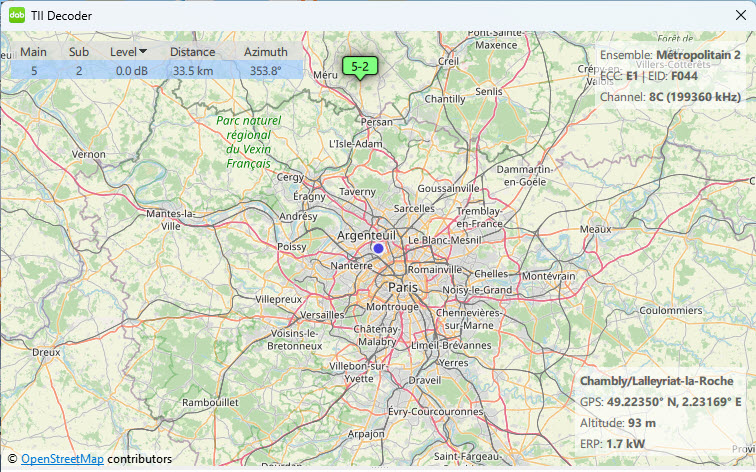Click the Chelles label on the map

tap(491, 273)
